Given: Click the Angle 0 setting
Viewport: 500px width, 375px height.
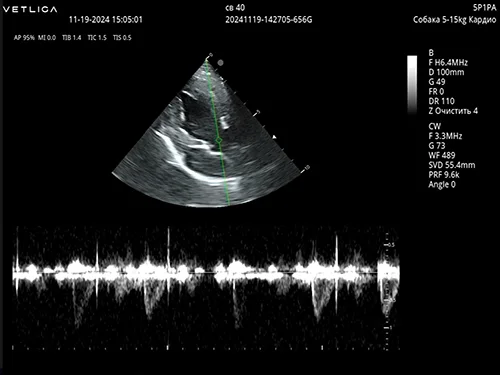Looking at the screenshot, I should (x=442, y=184).
